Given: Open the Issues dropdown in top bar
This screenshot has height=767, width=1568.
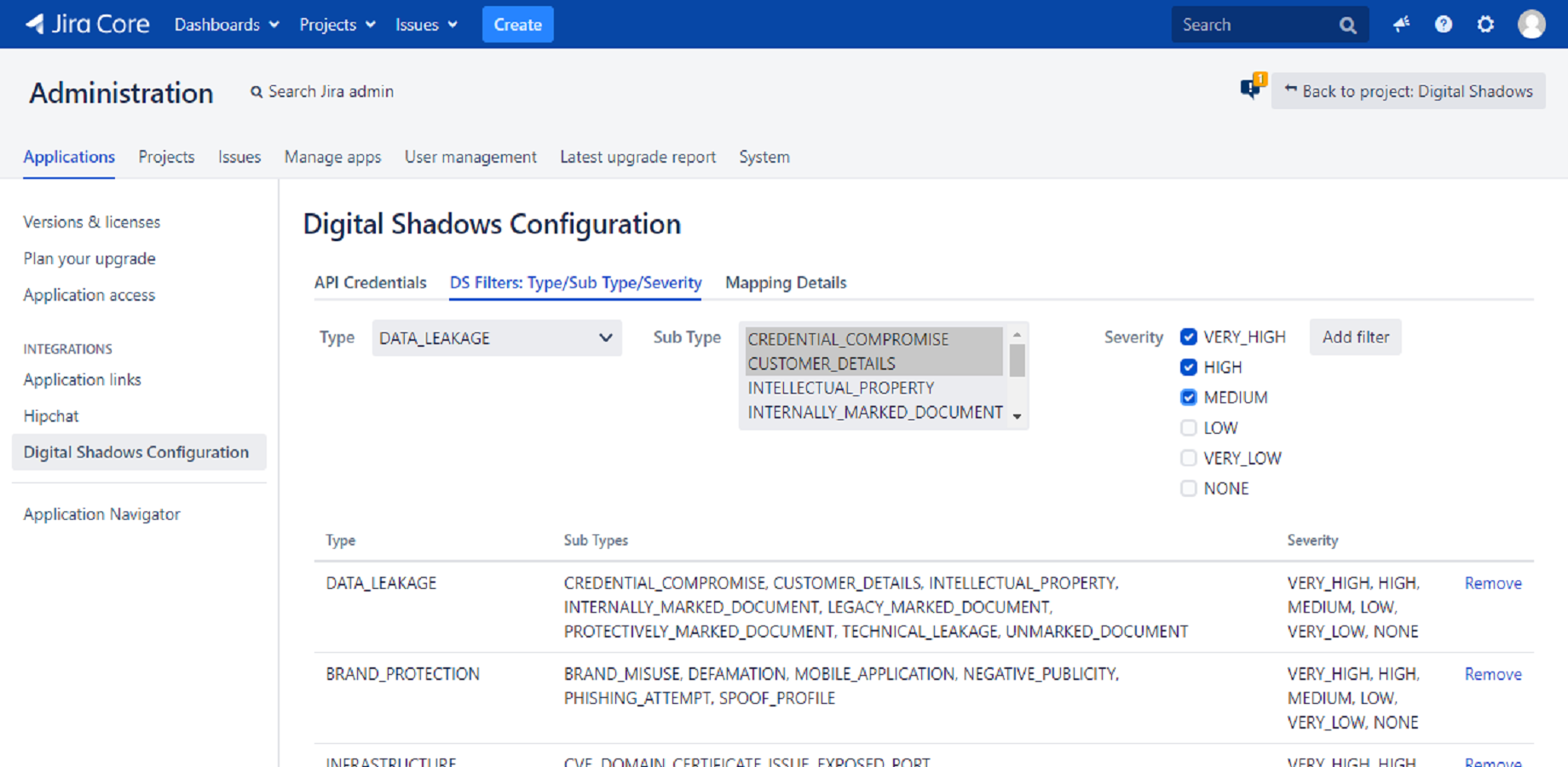Looking at the screenshot, I should 426,25.
